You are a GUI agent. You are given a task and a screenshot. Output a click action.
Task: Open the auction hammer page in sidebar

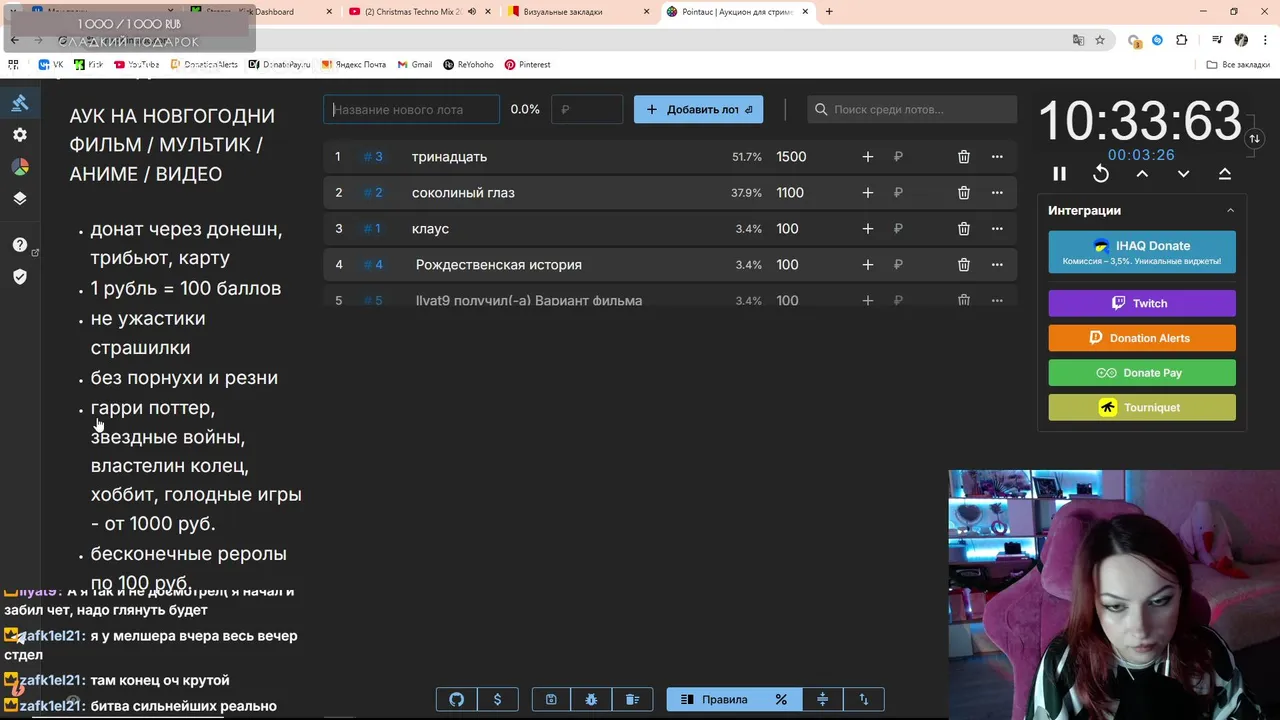20,103
